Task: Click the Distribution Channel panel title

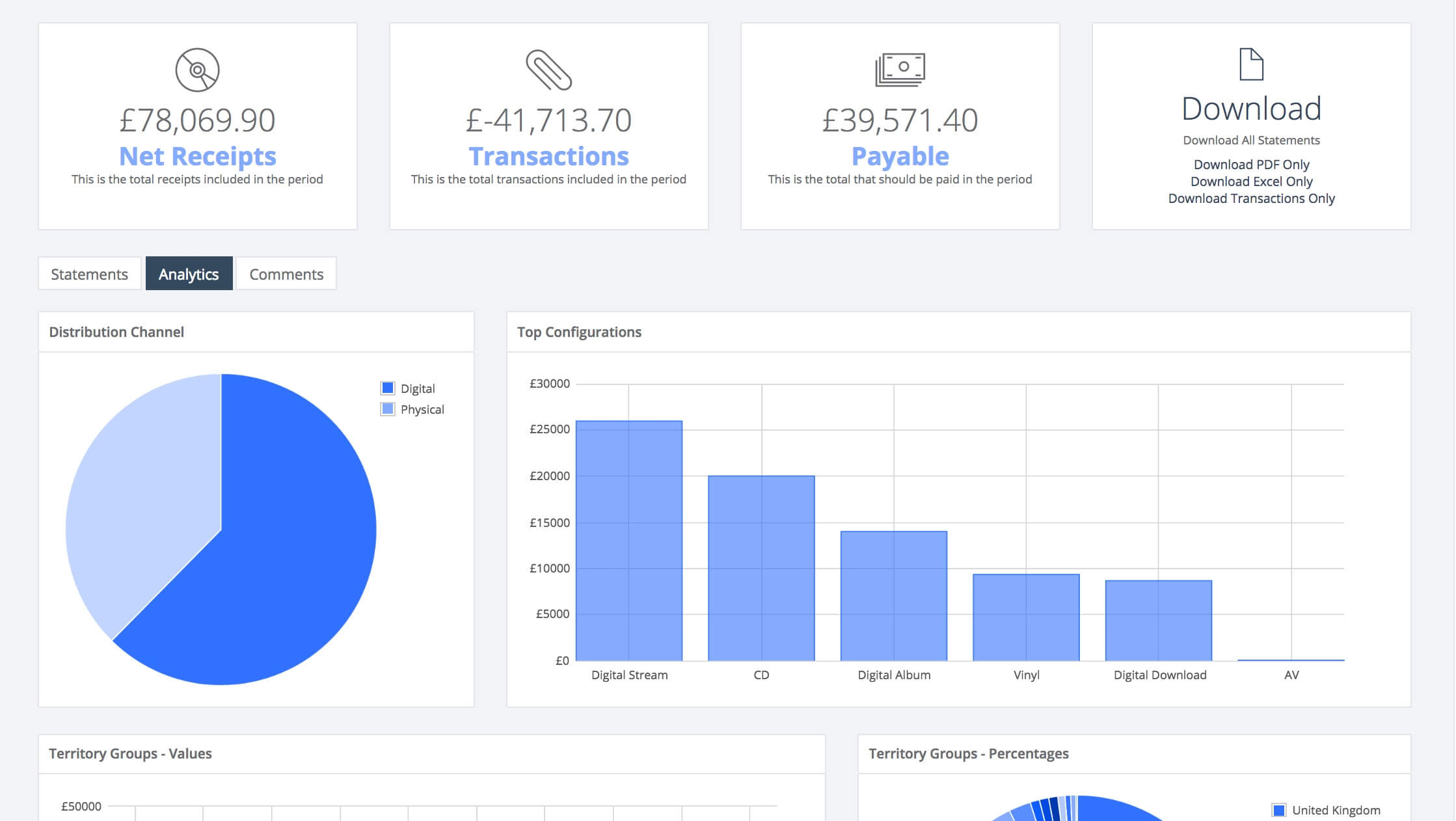Action: click(116, 332)
